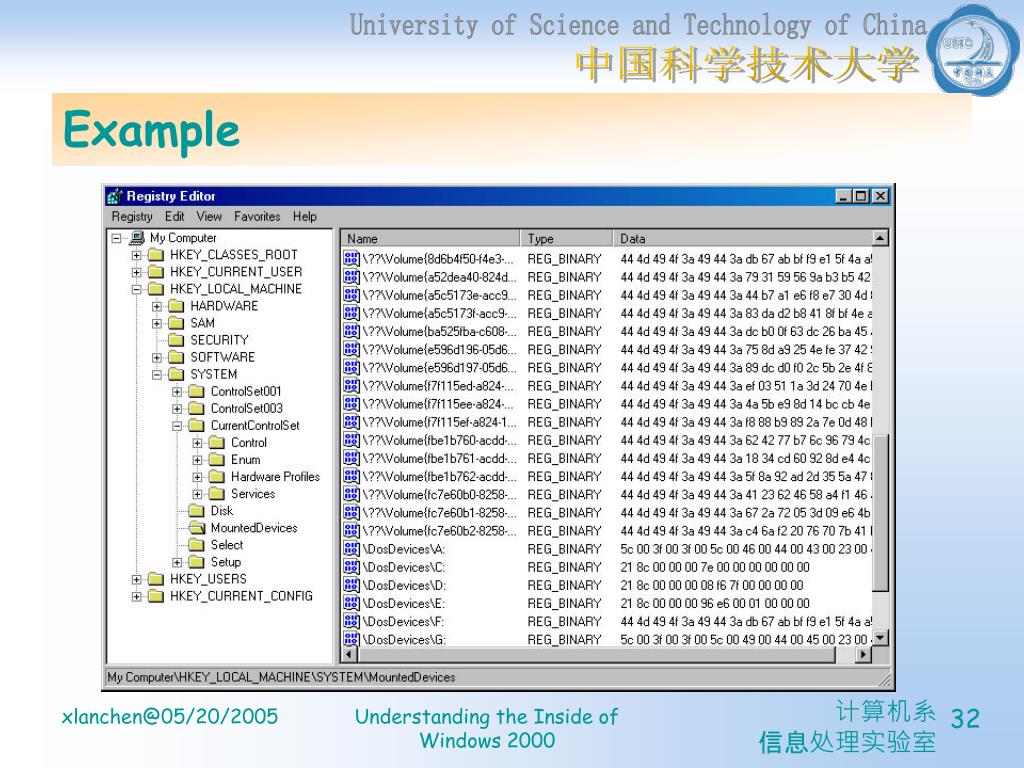Open the Edit menu
This screenshot has width=1024, height=768.
174,217
